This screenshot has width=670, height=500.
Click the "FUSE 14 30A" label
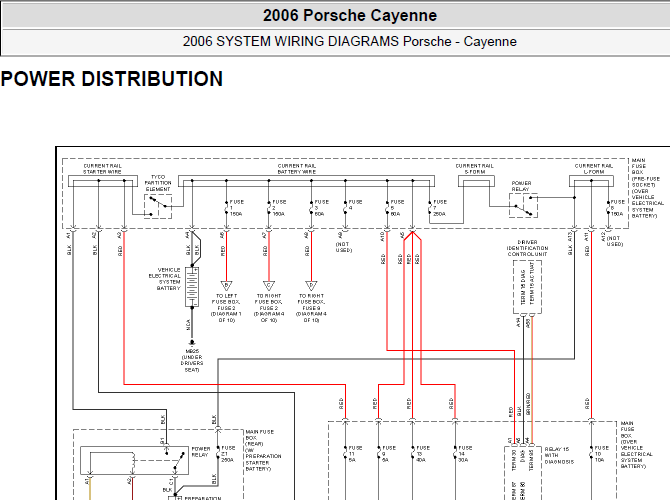pyautogui.click(x=465, y=454)
